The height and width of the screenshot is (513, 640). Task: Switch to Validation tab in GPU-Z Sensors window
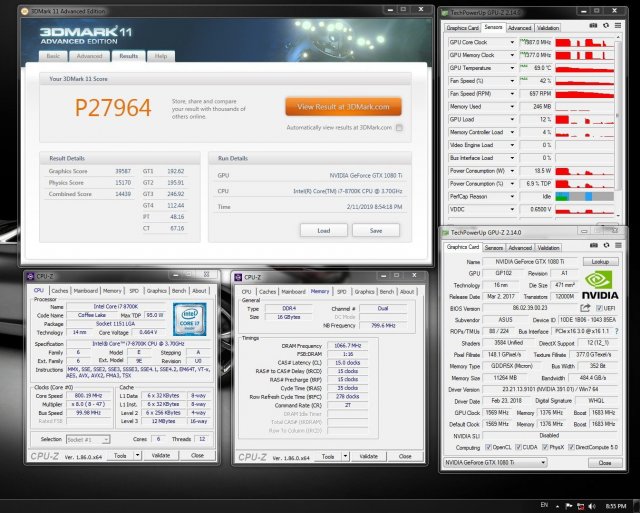click(x=547, y=28)
